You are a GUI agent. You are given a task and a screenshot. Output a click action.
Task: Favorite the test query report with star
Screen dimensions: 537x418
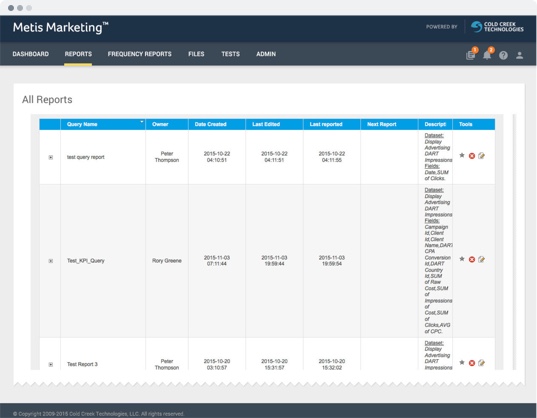(x=462, y=155)
